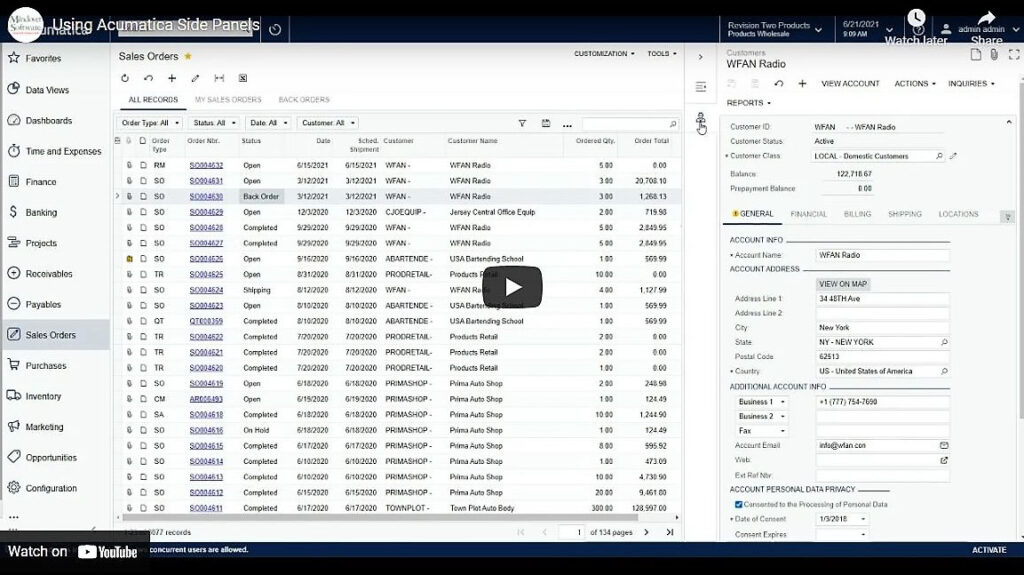Toggle Consented to Processing of Personal Data
Viewport: 1024px width, 575px height.
739,504
